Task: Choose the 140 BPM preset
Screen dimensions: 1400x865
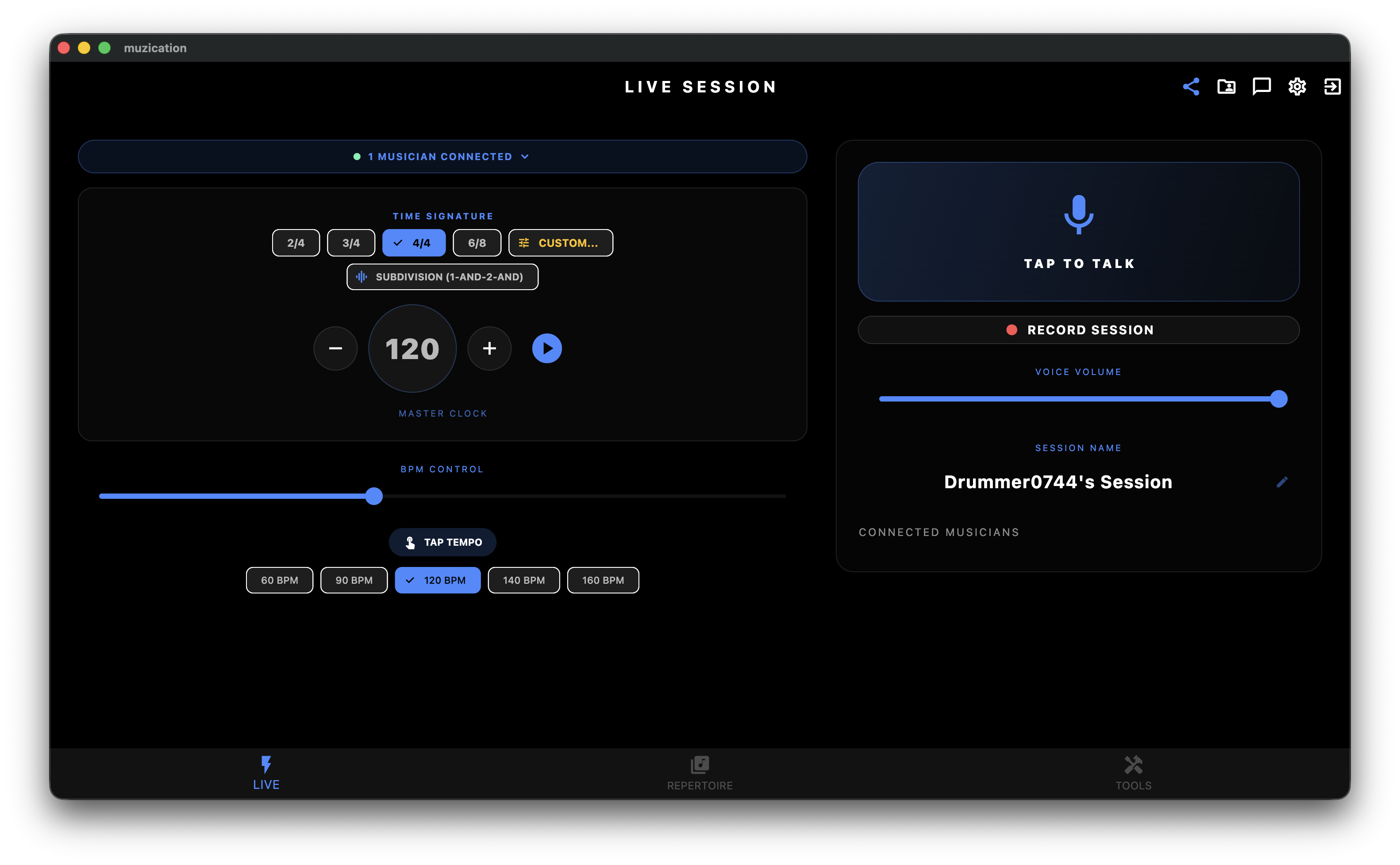Action: coord(524,580)
